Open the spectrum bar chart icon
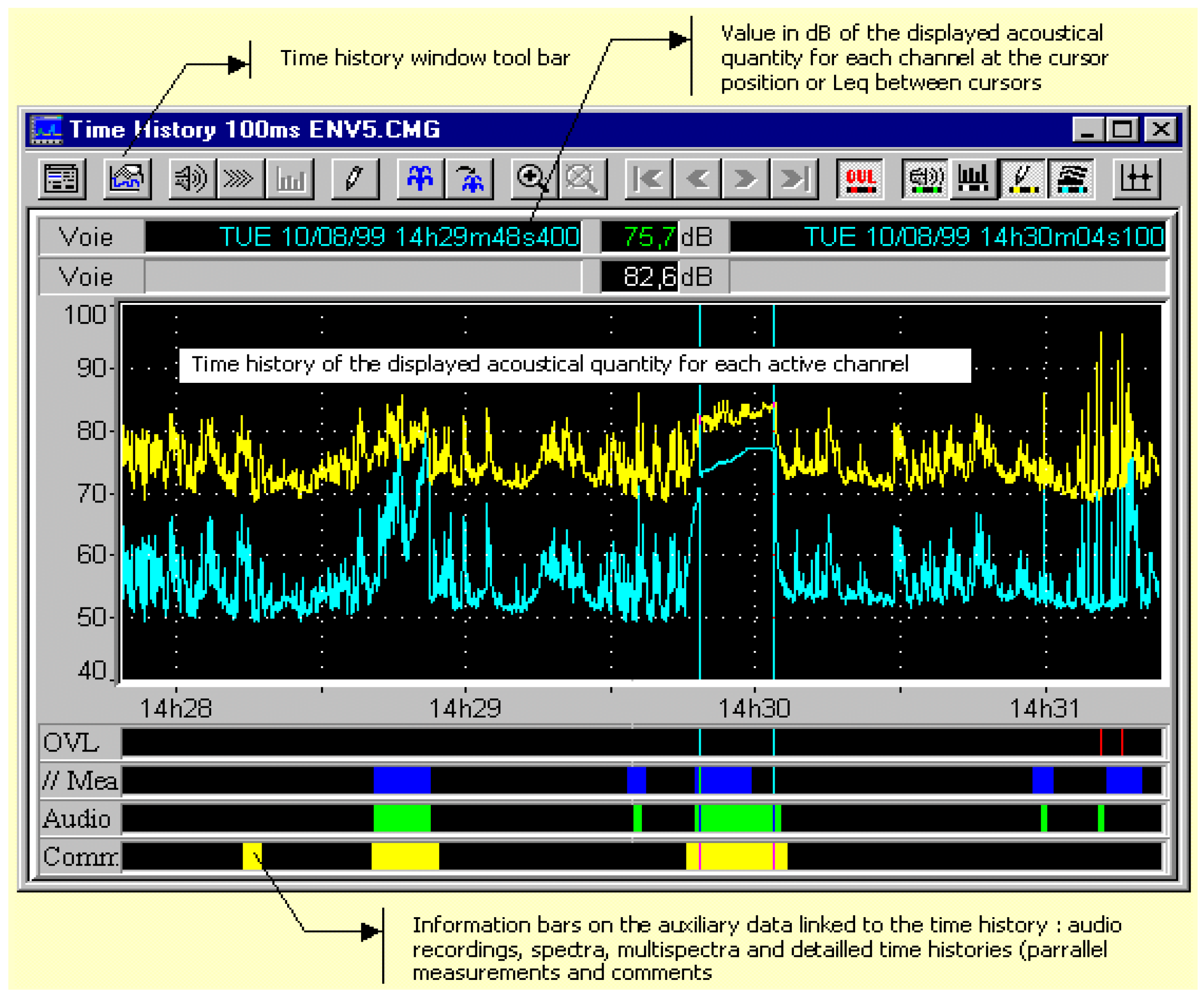 pyautogui.click(x=290, y=178)
